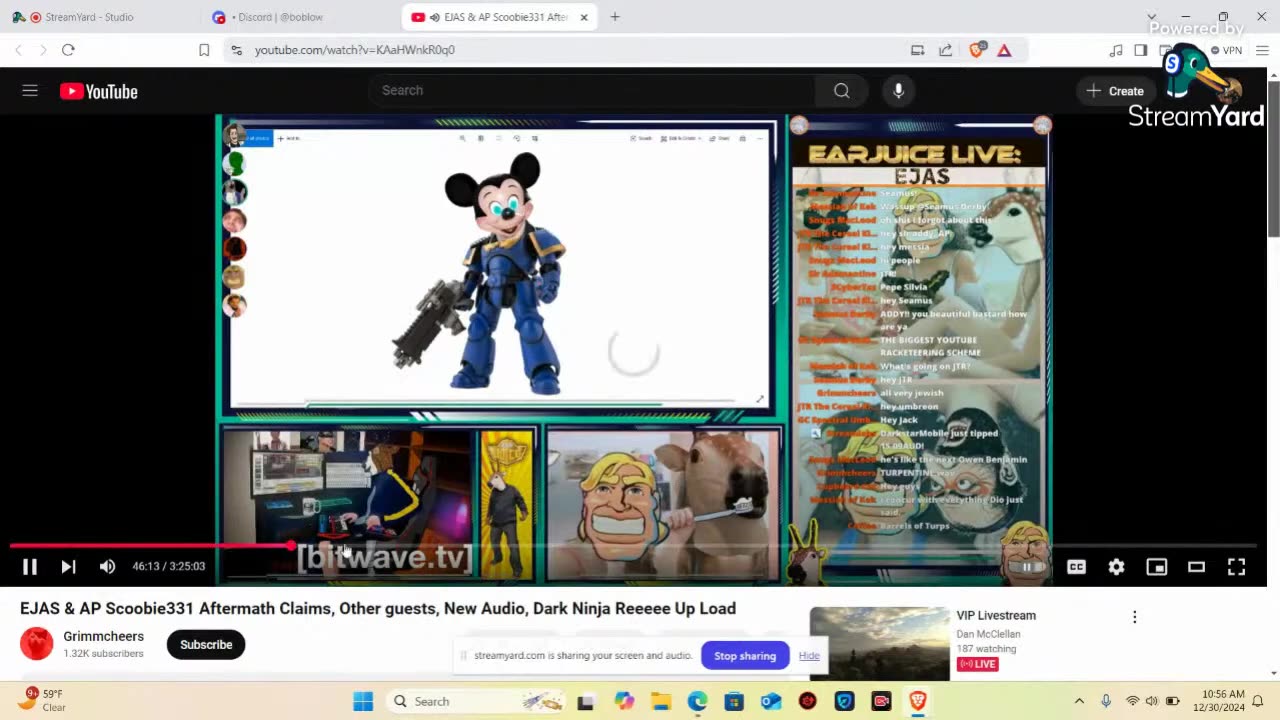Image resolution: width=1280 pixels, height=720 pixels.
Task: Close the EJAS YouTube tab
Action: pos(584,17)
